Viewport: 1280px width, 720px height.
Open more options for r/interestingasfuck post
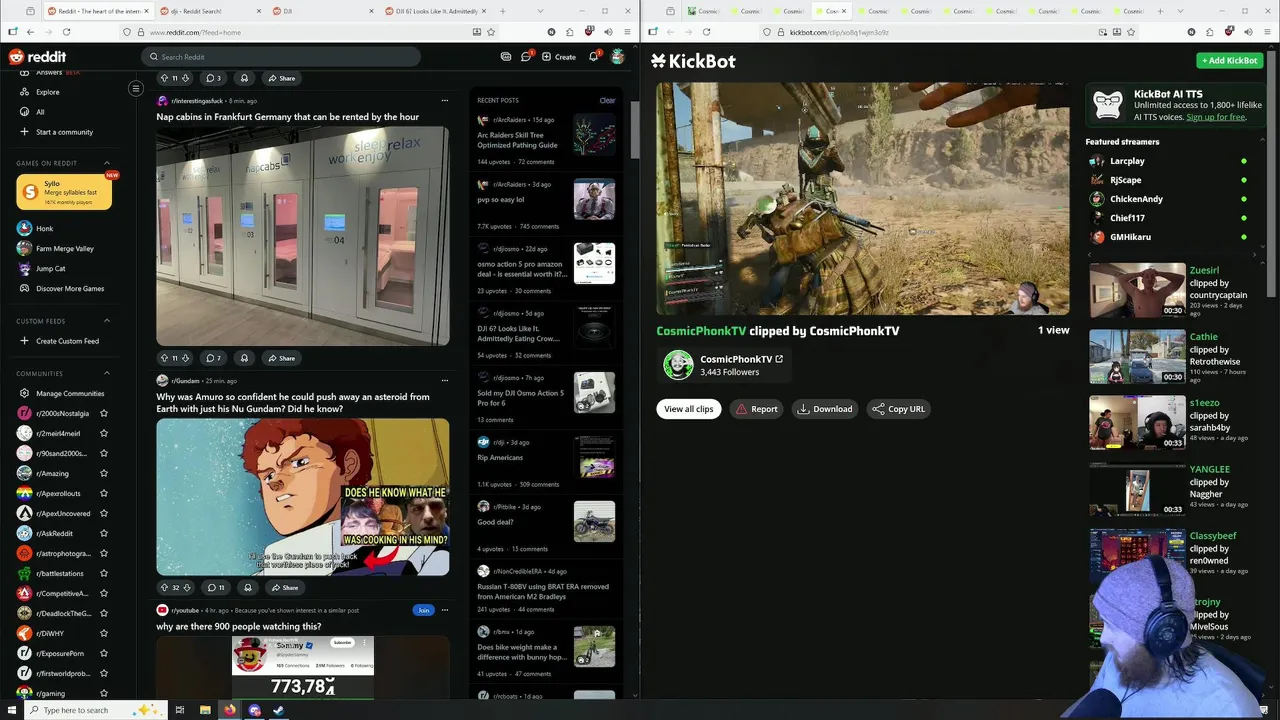(x=444, y=100)
